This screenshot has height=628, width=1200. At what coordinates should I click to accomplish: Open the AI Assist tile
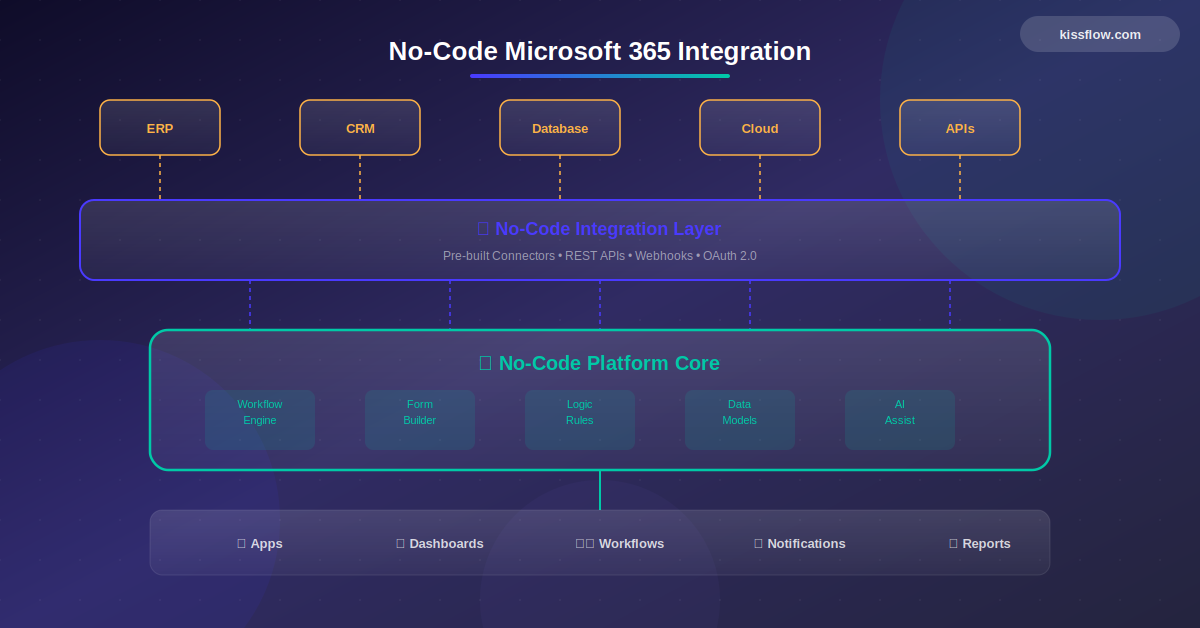(900, 420)
